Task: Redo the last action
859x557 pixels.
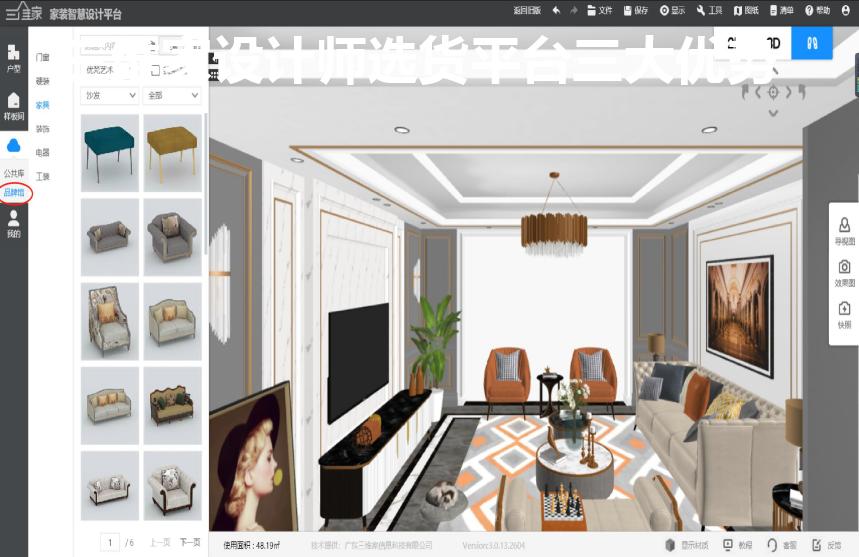Action: click(574, 10)
